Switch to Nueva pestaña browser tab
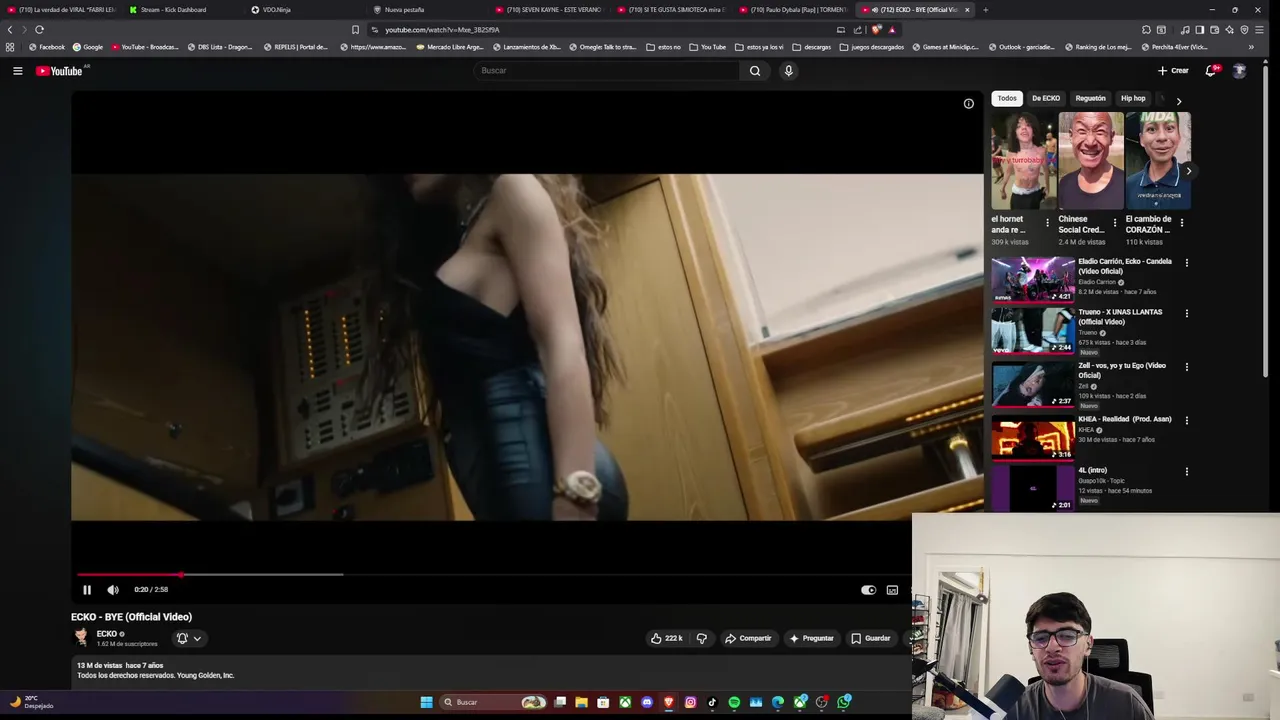This screenshot has height=720, width=1280. [x=405, y=10]
